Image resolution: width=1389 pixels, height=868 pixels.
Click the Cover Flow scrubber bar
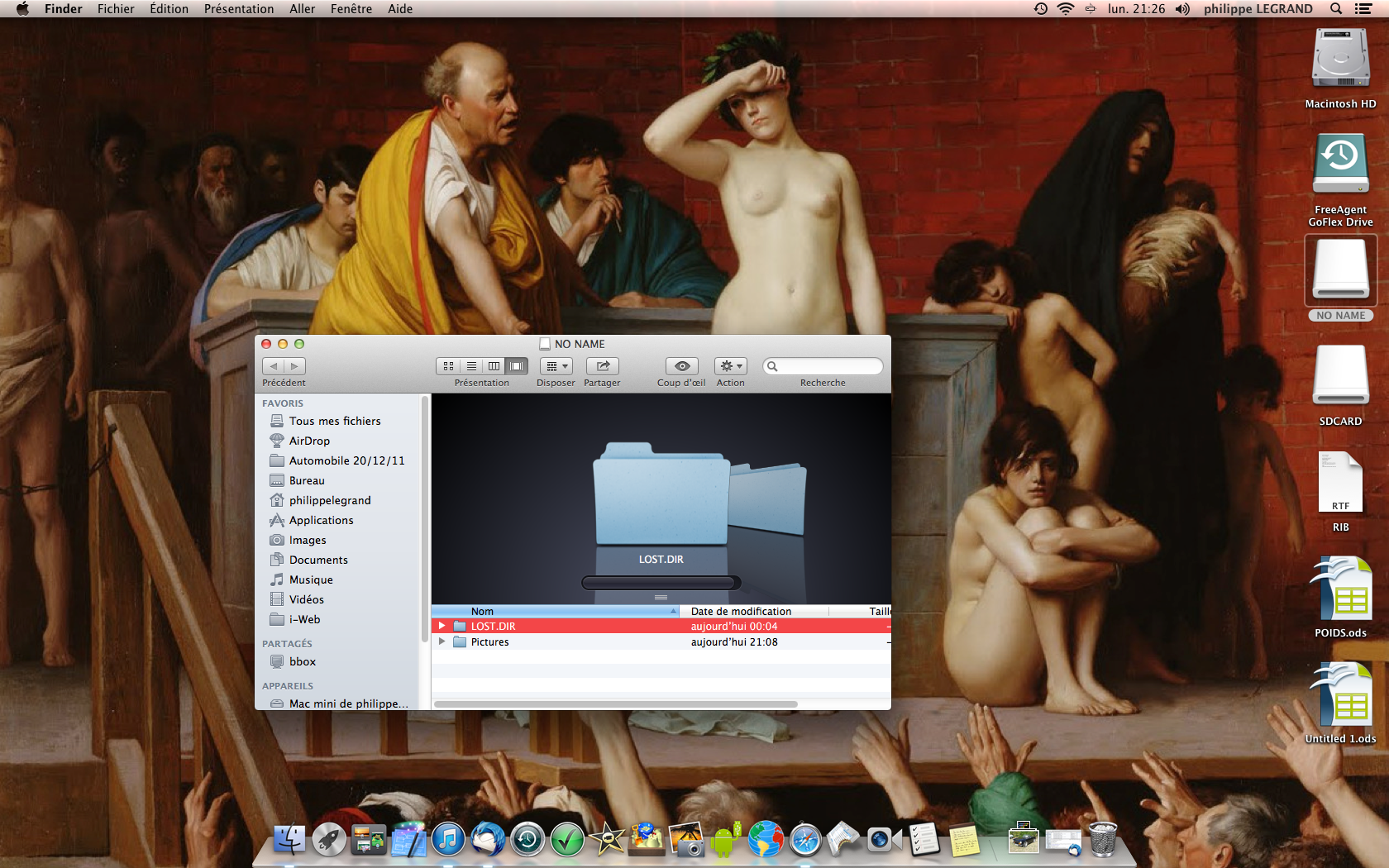tap(661, 583)
